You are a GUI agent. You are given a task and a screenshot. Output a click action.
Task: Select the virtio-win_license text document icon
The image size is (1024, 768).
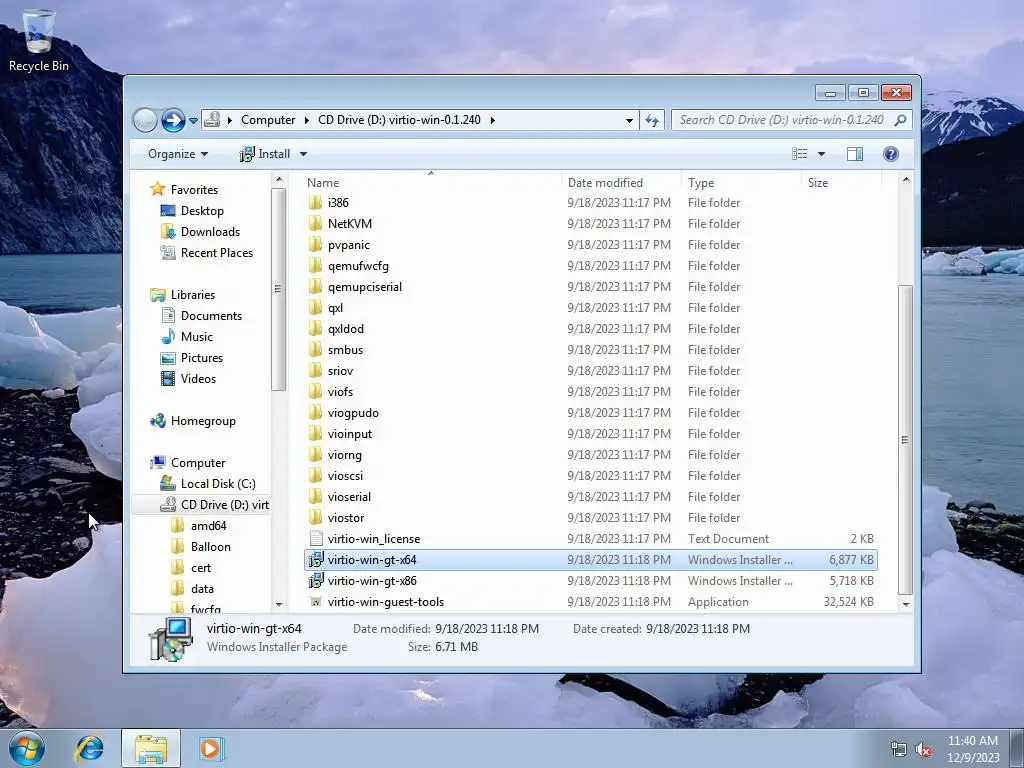pyautogui.click(x=315, y=538)
